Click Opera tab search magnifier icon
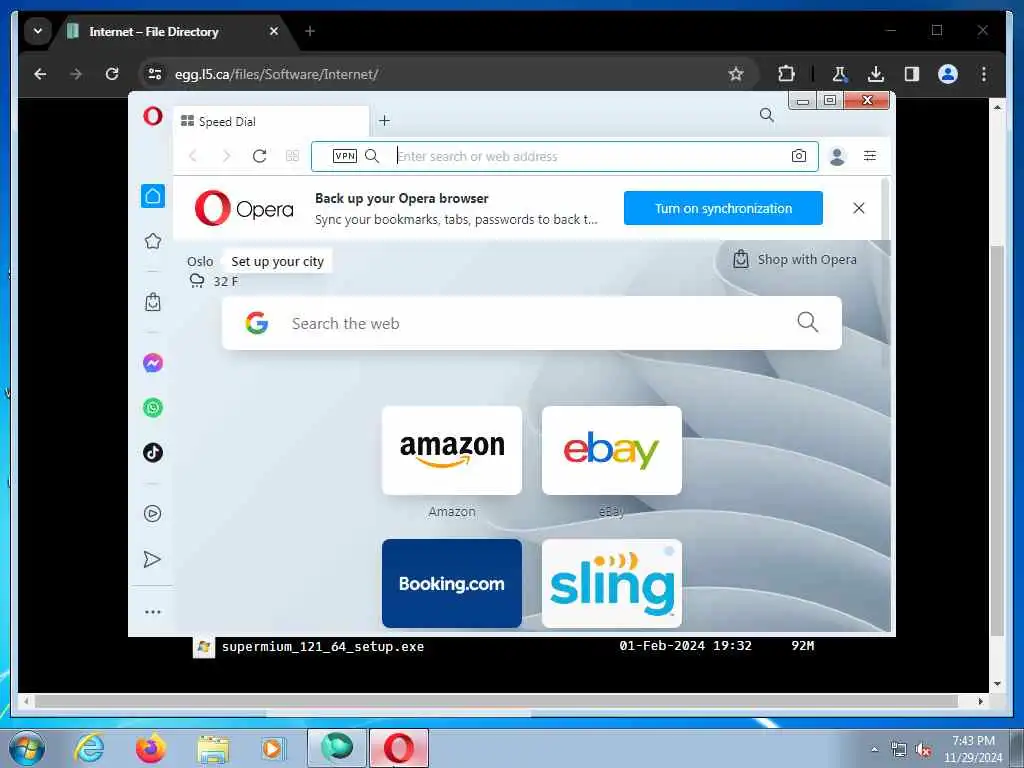 [x=767, y=116]
